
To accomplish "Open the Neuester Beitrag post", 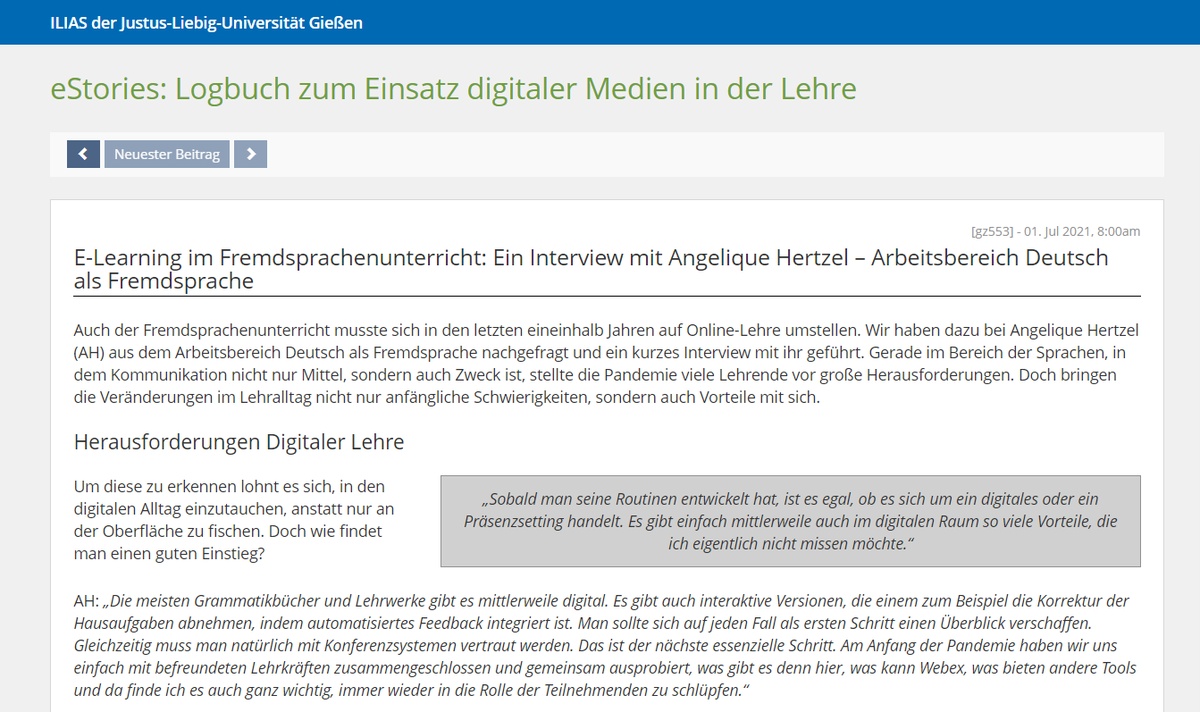I will pos(166,153).
